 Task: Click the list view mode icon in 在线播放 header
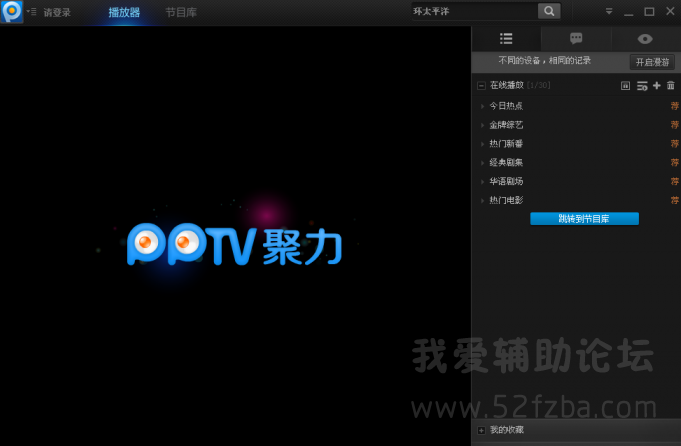coord(625,86)
